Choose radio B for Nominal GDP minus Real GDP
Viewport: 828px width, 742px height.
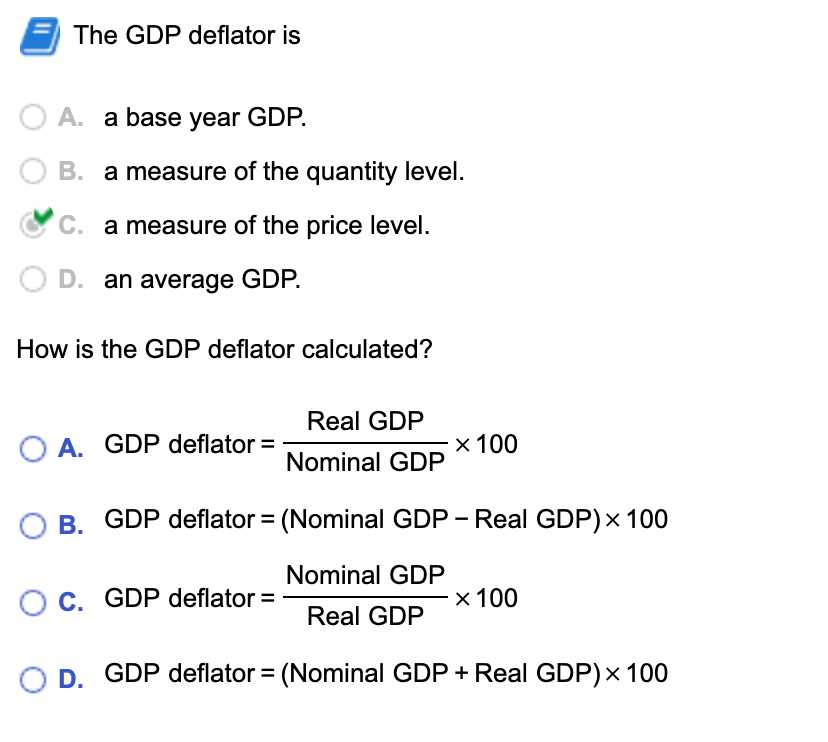tap(33, 525)
